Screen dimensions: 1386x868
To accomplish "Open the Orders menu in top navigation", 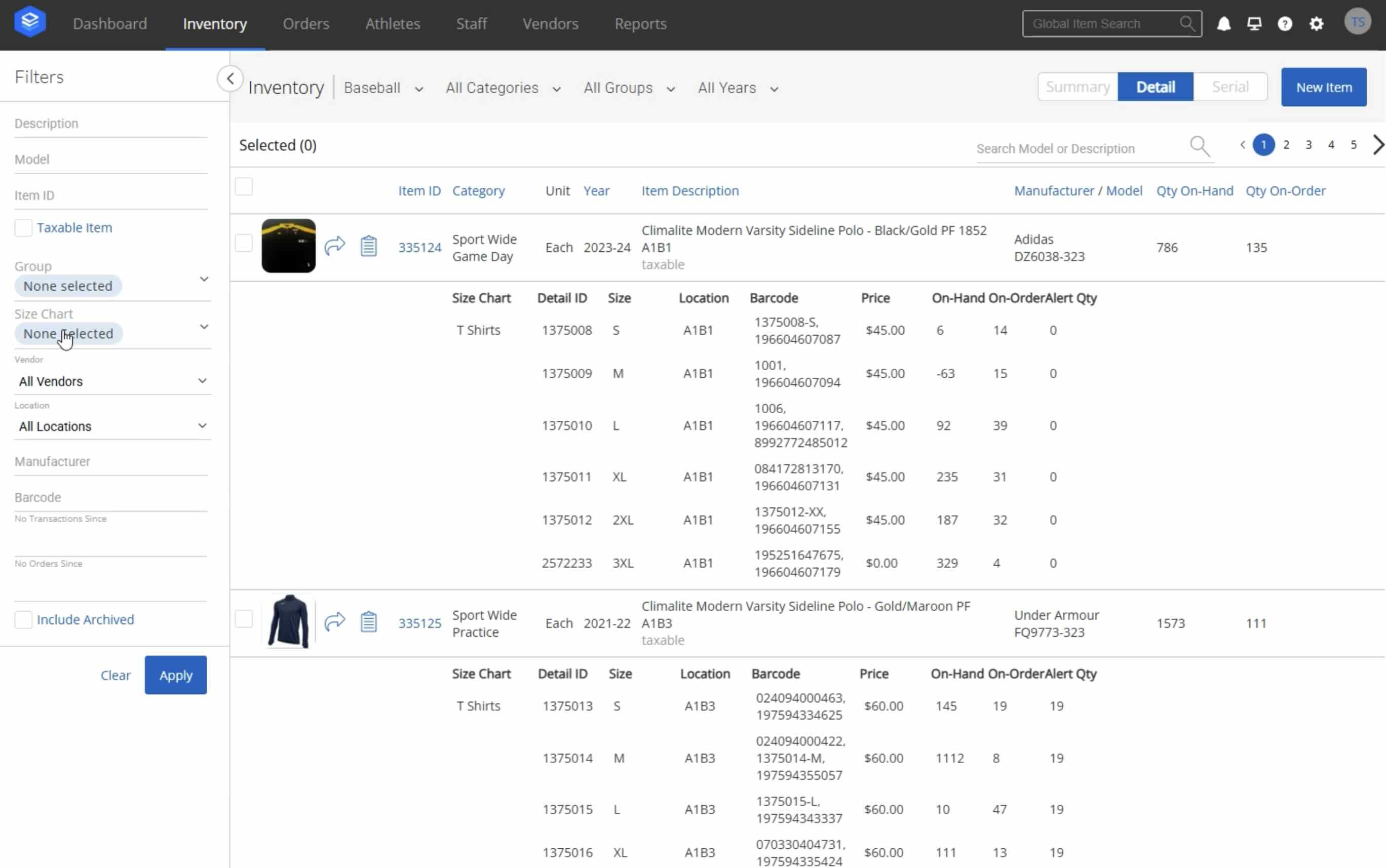I will click(x=306, y=23).
